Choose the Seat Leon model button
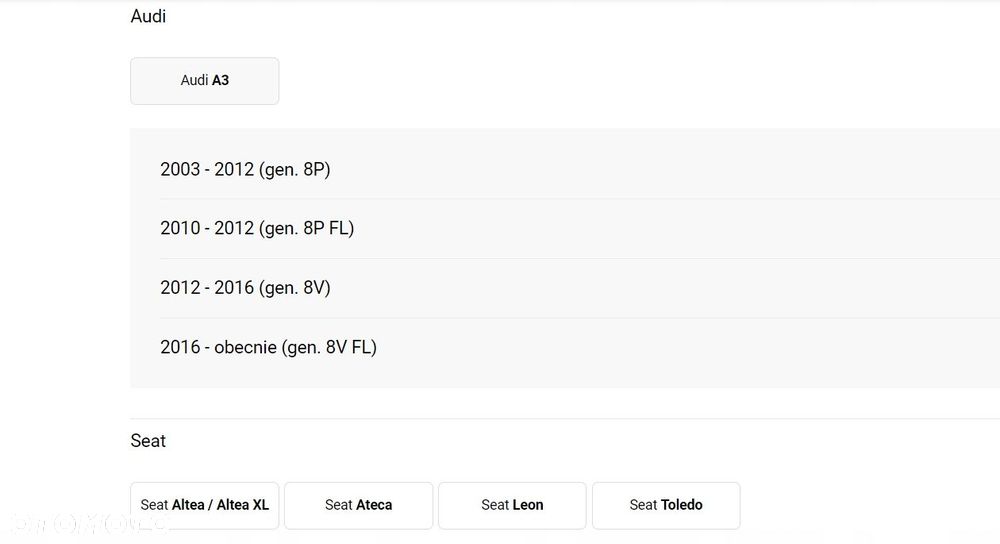This screenshot has width=1000, height=544. click(512, 505)
